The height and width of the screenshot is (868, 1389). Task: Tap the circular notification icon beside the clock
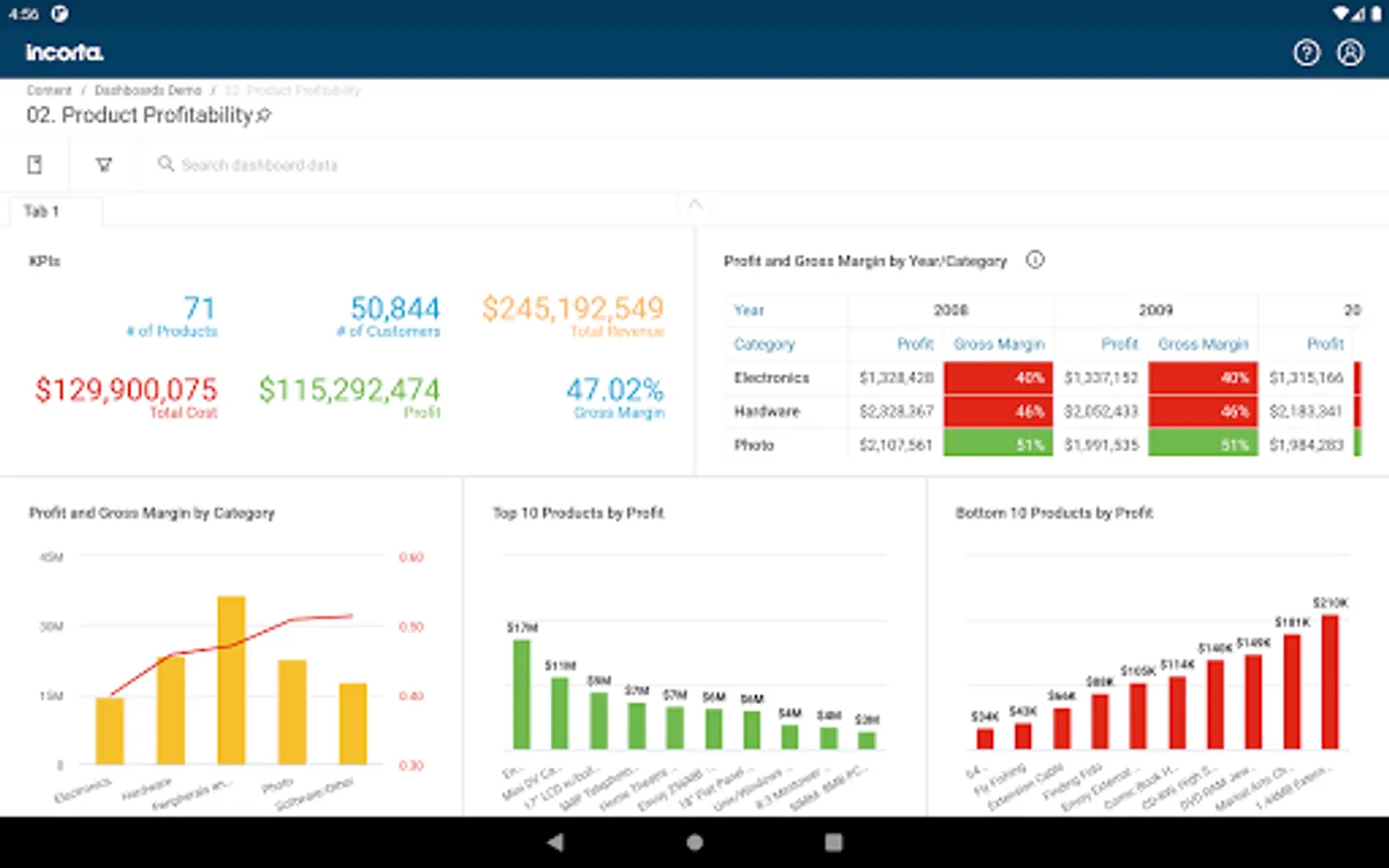coord(60,14)
